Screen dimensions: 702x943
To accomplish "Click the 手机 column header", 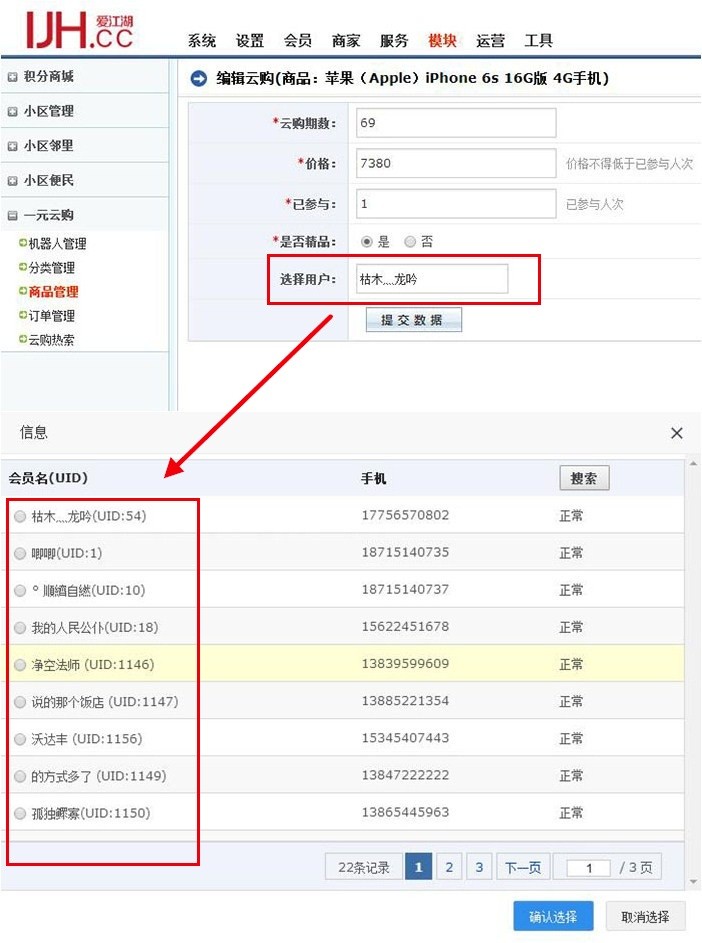I will click(374, 479).
